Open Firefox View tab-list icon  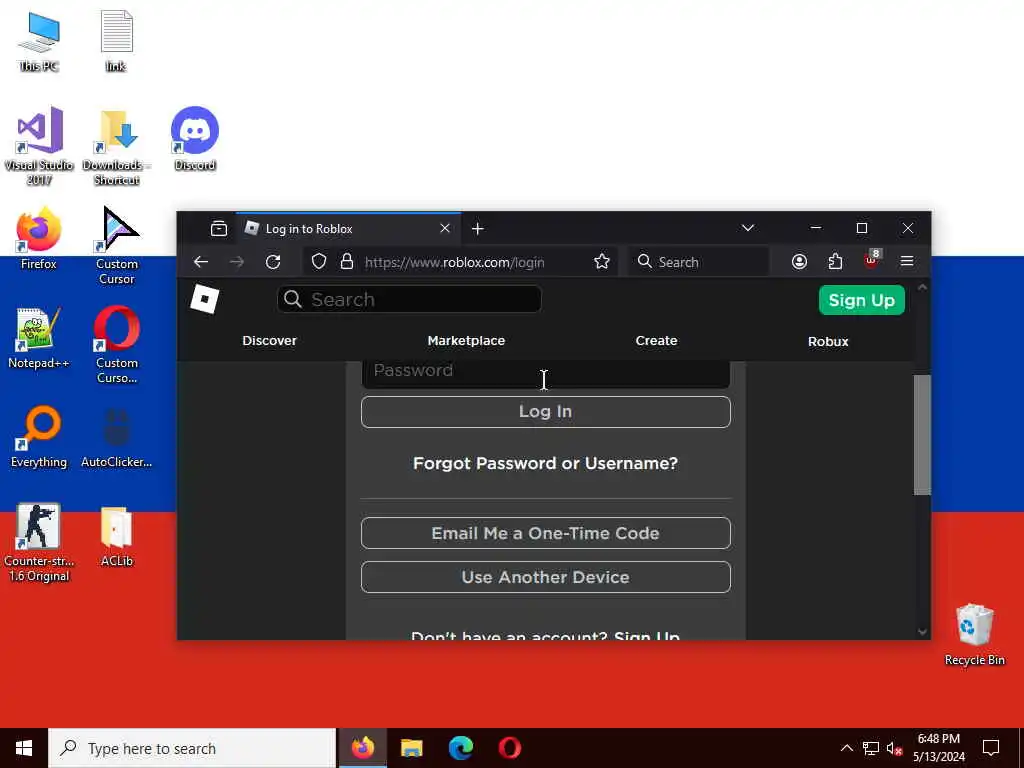point(219,229)
